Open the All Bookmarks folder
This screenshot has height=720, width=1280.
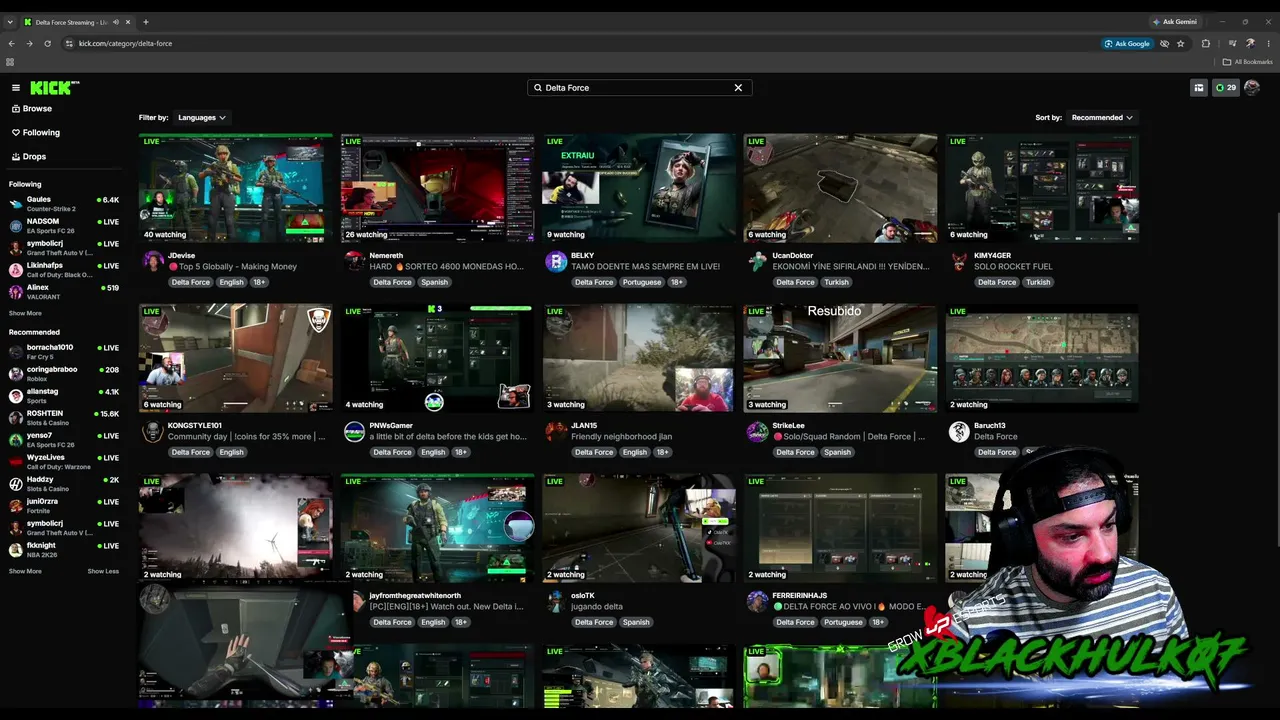coord(1248,62)
